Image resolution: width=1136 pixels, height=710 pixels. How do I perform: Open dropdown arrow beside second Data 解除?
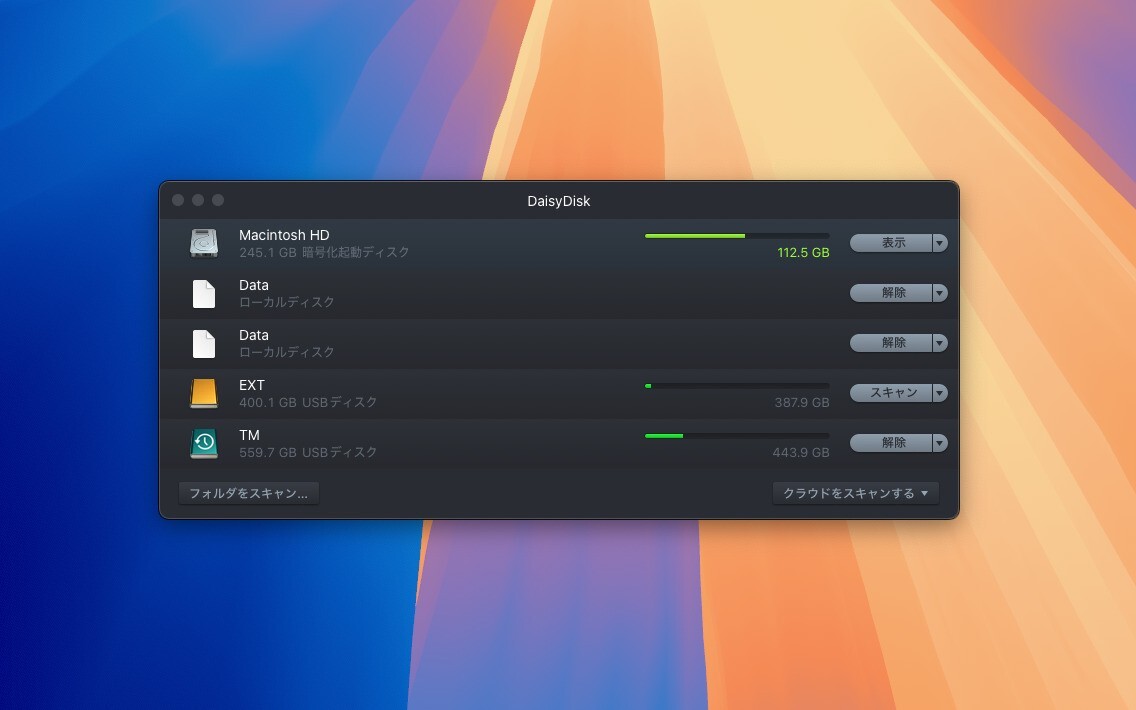coord(940,343)
